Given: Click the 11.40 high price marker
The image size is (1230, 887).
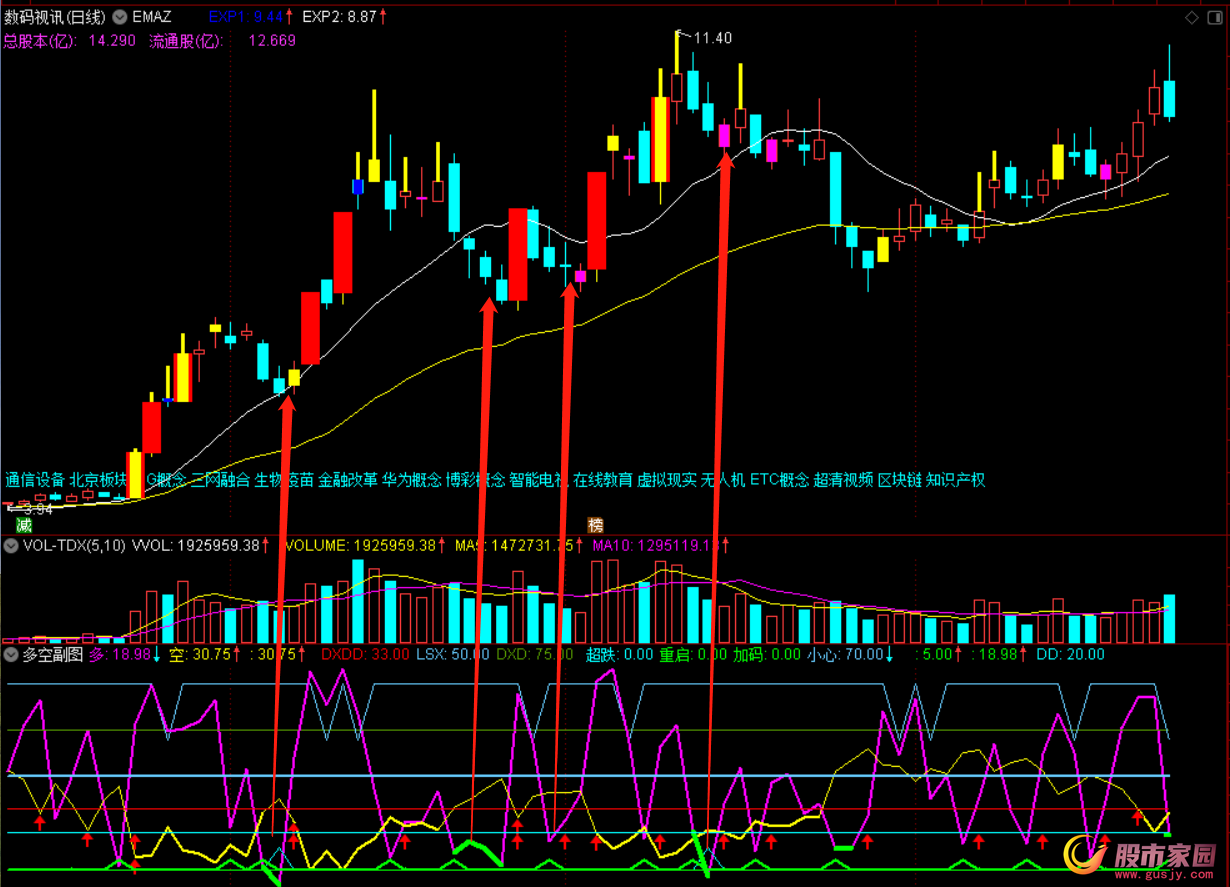Looking at the screenshot, I should (x=712, y=38).
